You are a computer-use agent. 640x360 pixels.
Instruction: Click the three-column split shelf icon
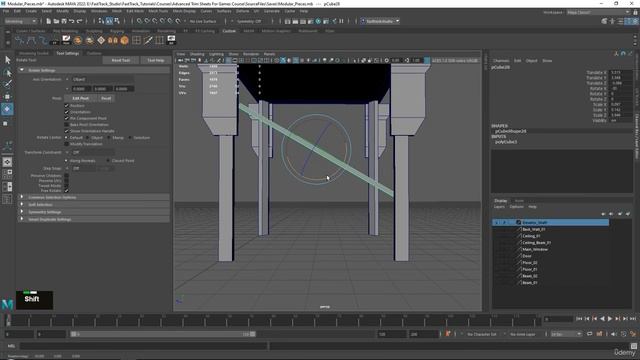click(x=160, y=40)
